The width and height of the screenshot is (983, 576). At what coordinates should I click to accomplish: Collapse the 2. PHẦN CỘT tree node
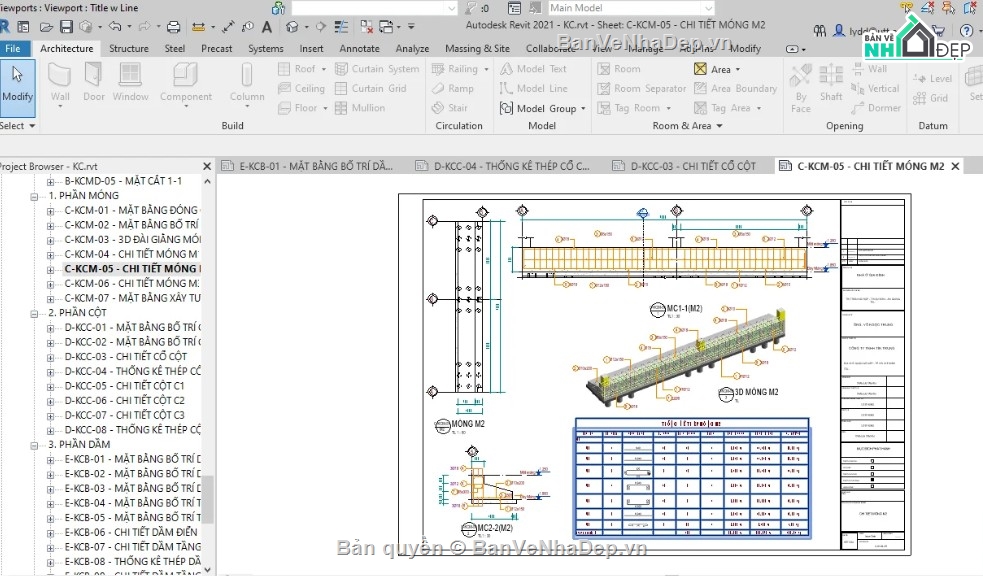click(34, 313)
